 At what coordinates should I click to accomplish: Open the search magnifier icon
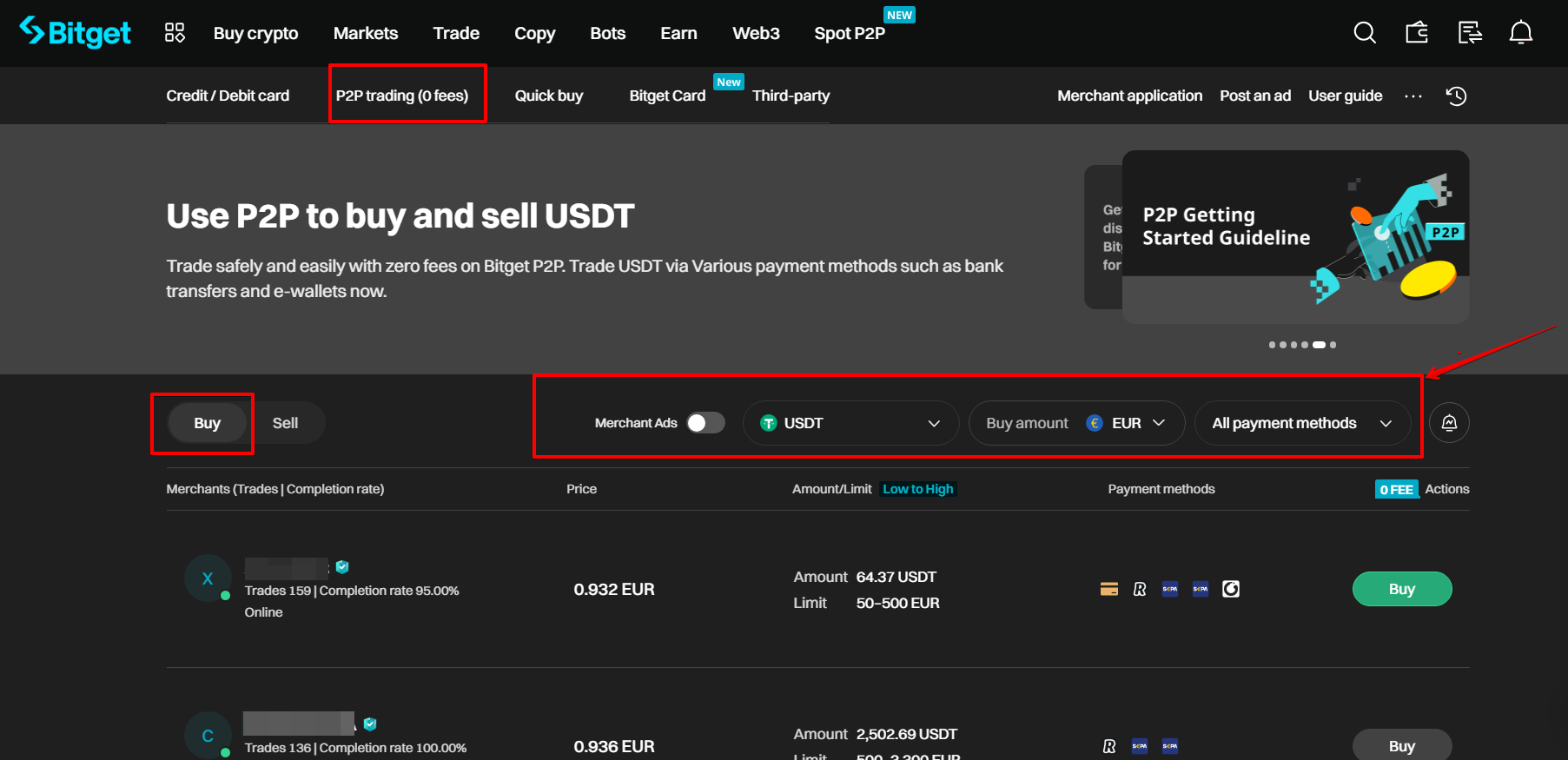coord(1365,33)
